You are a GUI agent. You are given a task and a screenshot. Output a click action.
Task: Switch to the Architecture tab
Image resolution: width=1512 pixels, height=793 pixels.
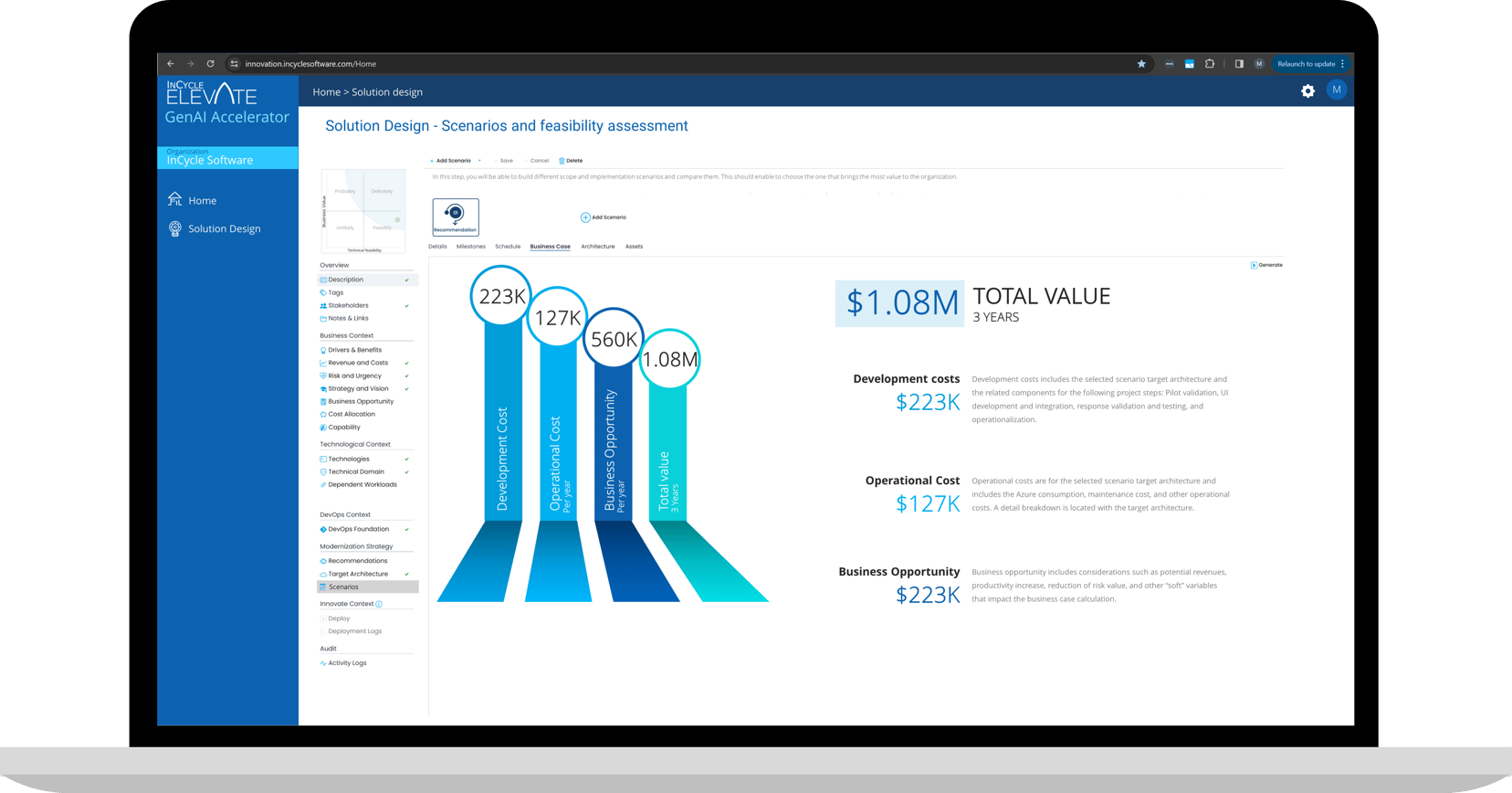coord(597,247)
